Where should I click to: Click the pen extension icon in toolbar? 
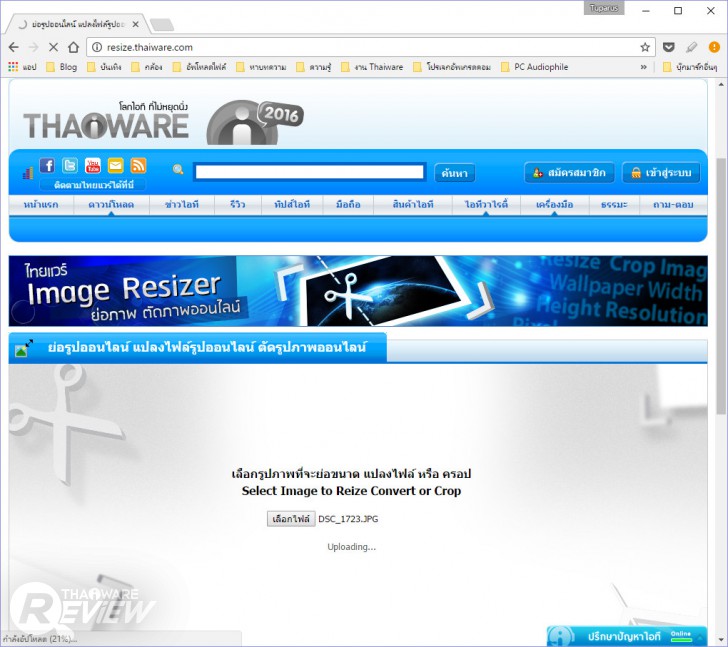691,47
